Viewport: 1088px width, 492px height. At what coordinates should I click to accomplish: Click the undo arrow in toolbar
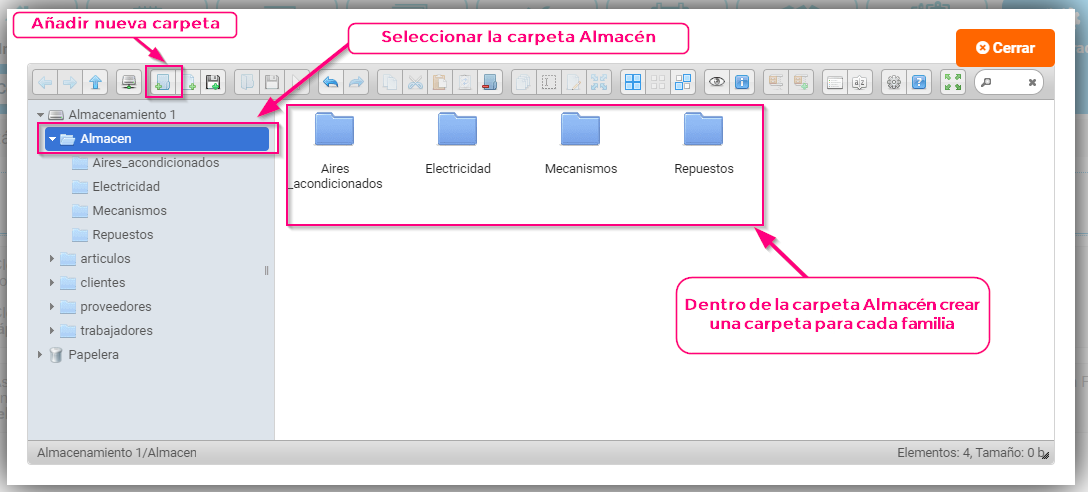pos(329,82)
